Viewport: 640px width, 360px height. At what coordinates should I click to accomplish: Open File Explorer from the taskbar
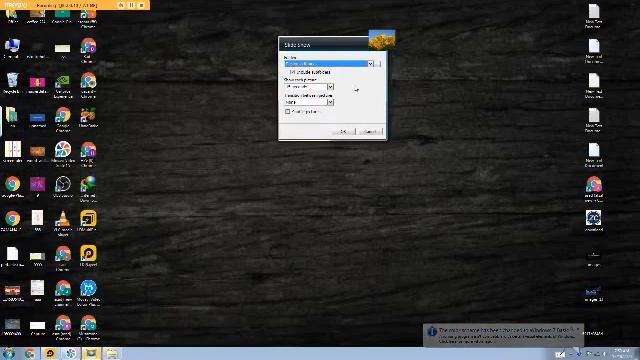click(x=112, y=353)
